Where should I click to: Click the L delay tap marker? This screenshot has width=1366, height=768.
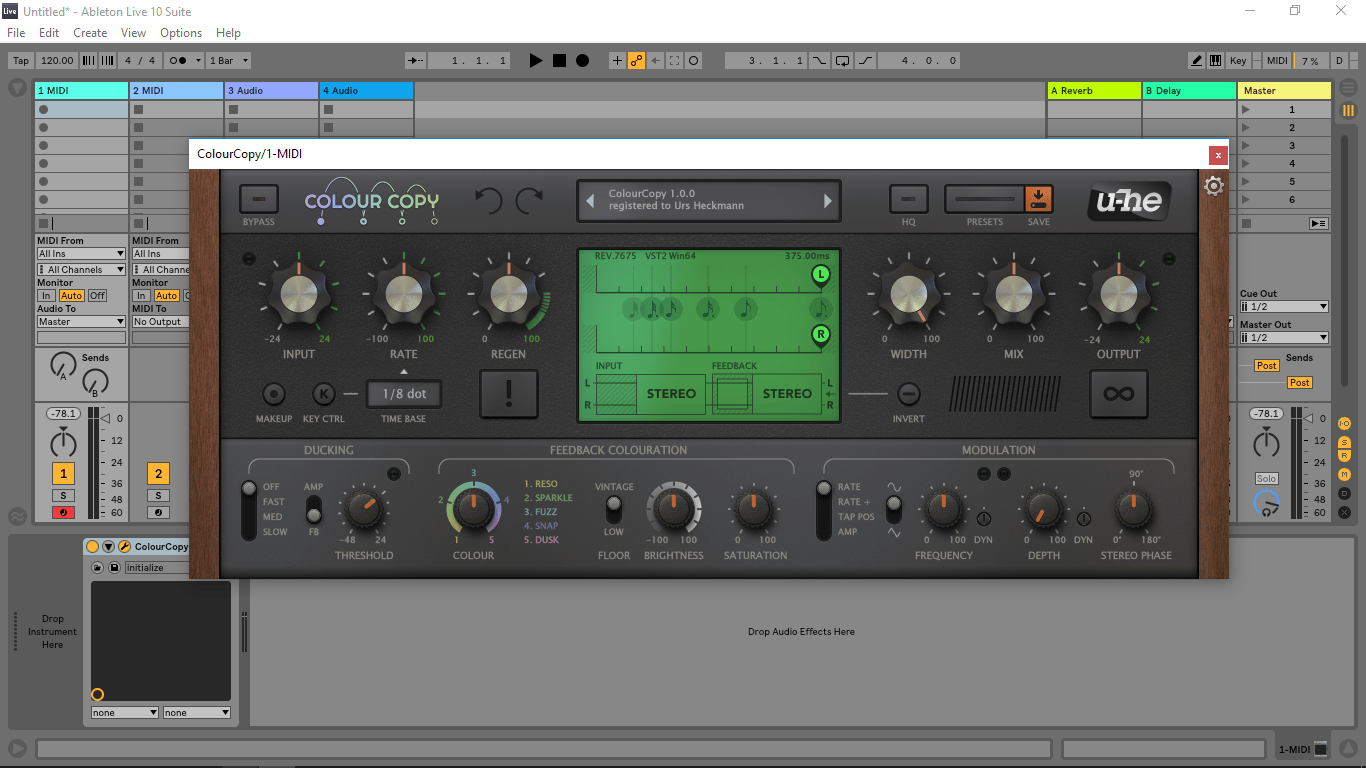click(821, 274)
